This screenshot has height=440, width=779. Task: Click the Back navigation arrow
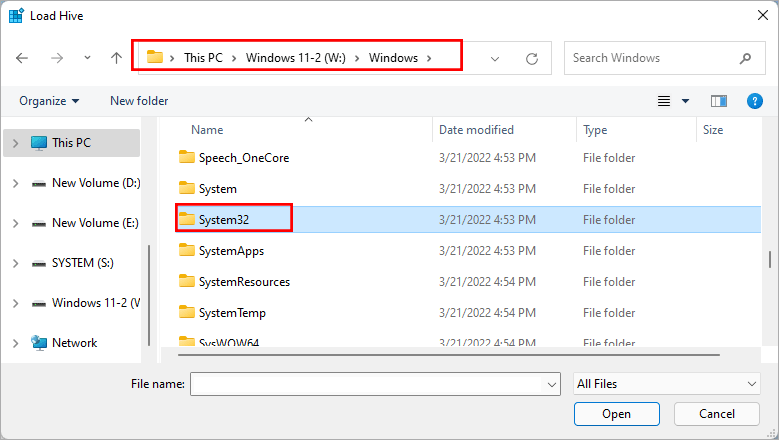tap(22, 58)
